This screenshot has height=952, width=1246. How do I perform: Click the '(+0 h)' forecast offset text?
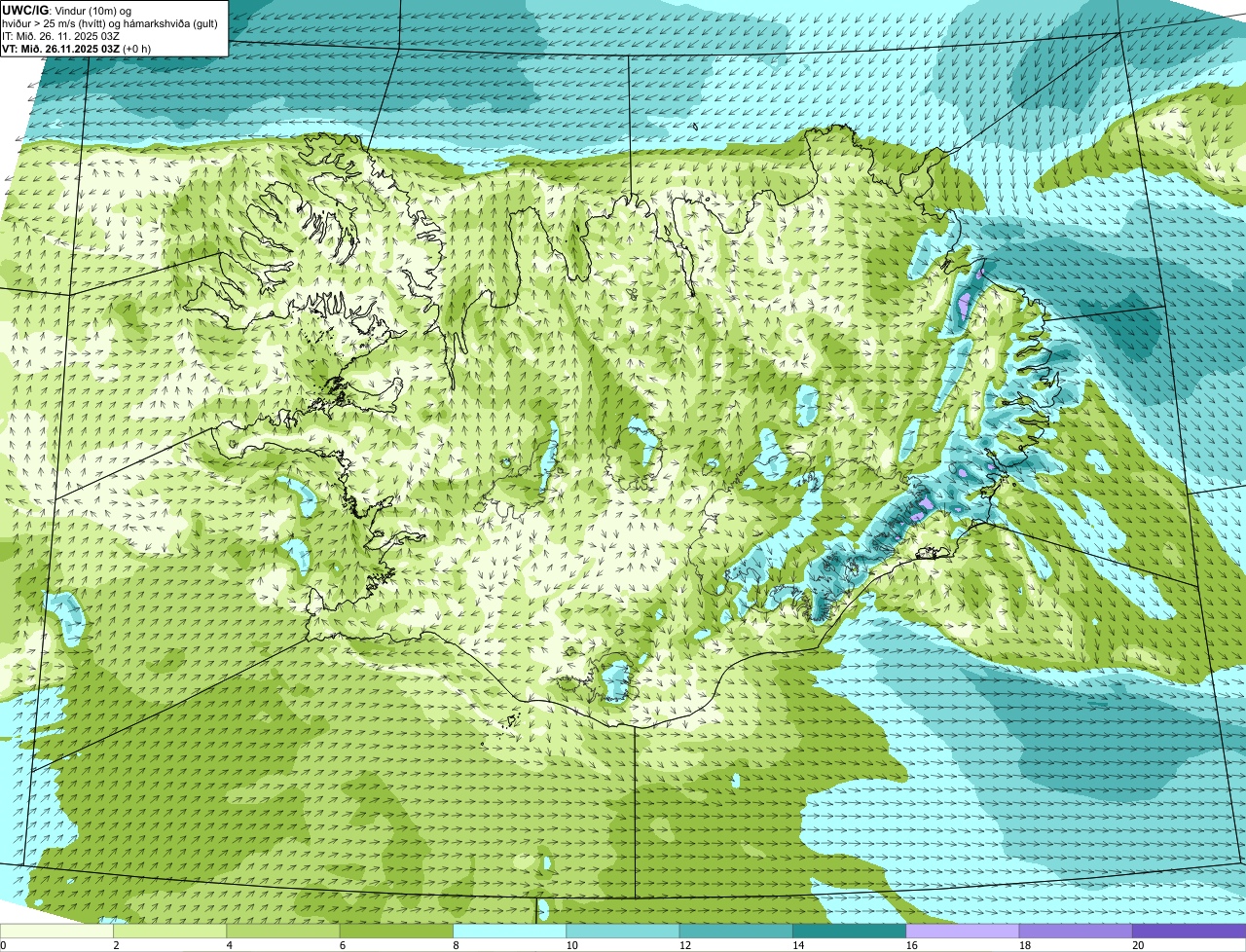pos(137,49)
